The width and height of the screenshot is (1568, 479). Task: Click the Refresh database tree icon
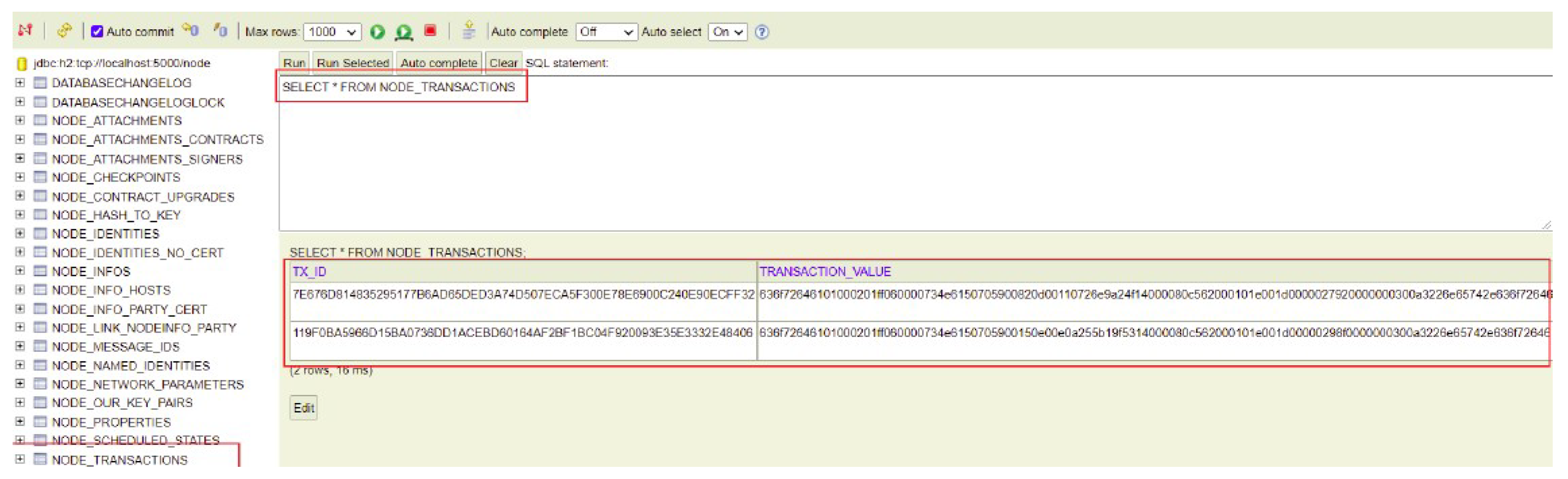pyautogui.click(x=64, y=31)
